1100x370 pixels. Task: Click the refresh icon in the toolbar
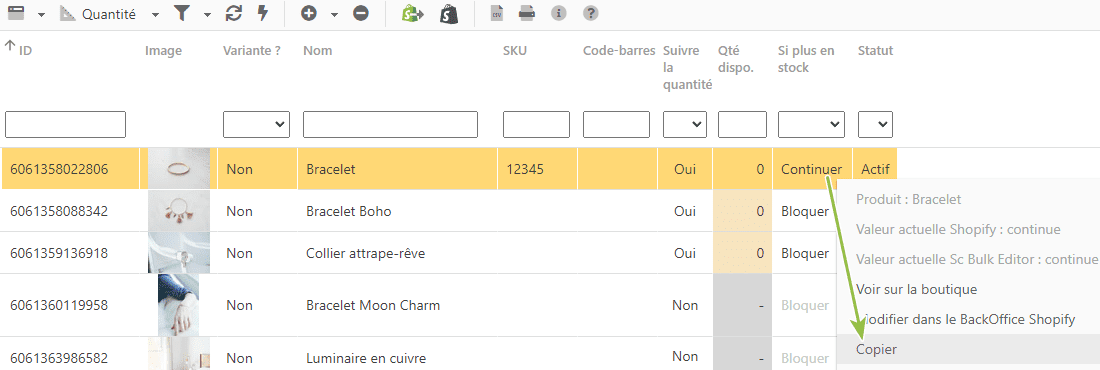pyautogui.click(x=234, y=13)
